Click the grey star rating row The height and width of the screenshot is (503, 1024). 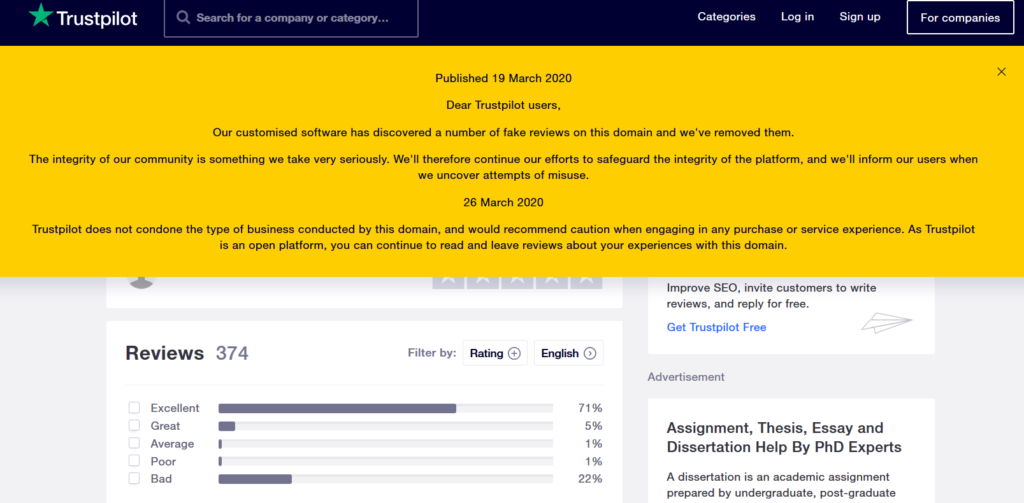[x=517, y=282]
